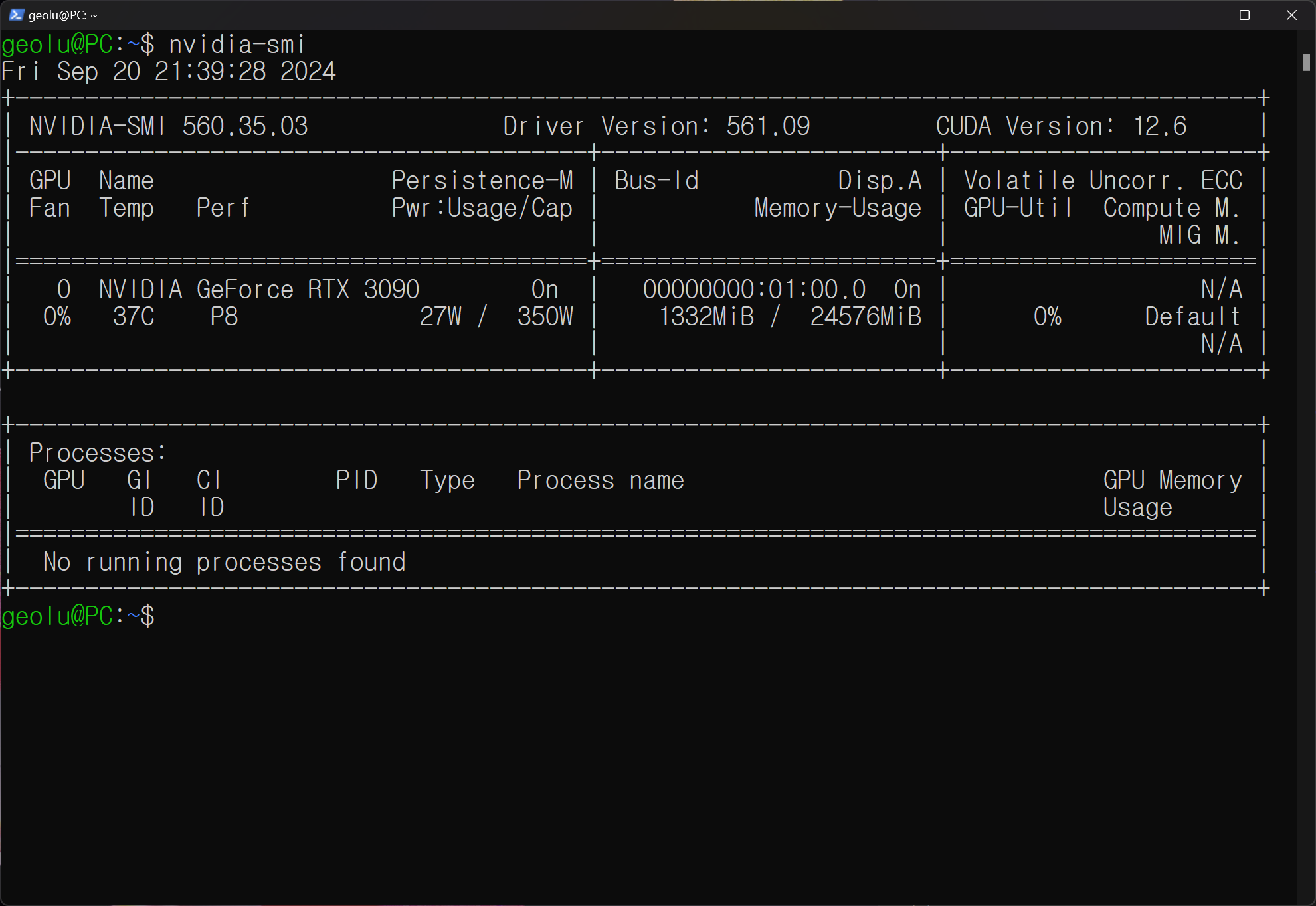Click the geolu@PC window title text
1316x906 pixels.
tap(62, 15)
